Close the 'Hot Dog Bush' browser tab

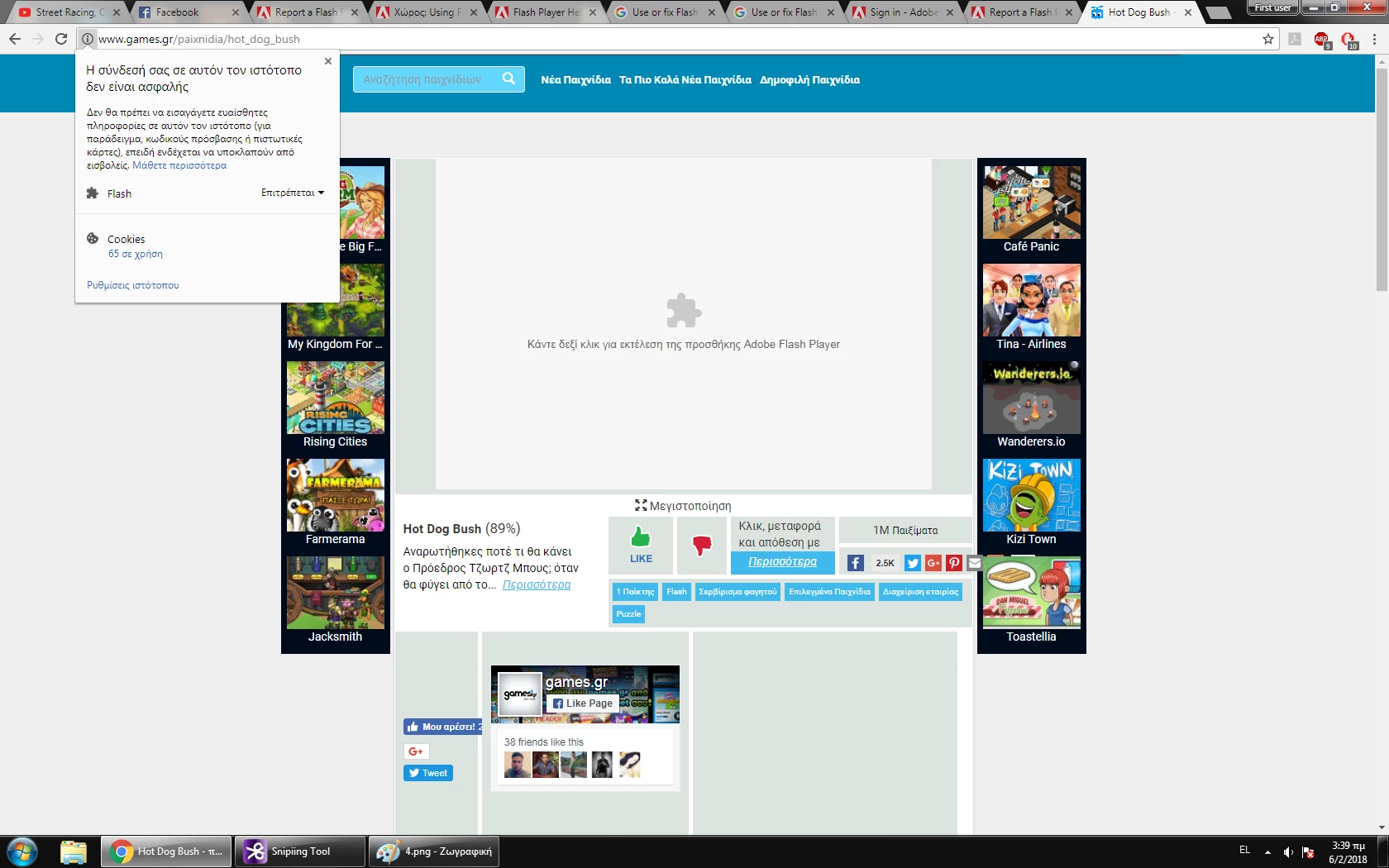(1188, 12)
